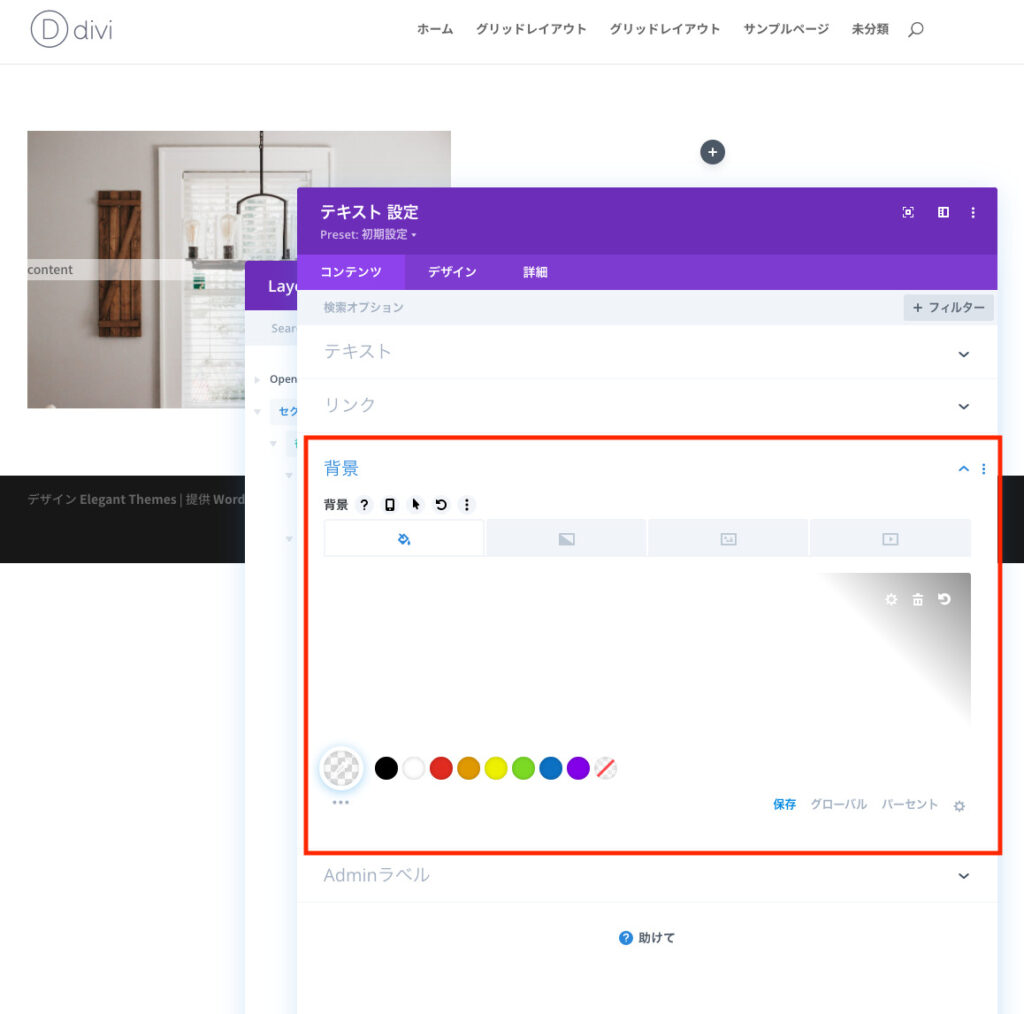Click the + フィルター button
The height and width of the screenshot is (1014, 1024).
click(948, 308)
